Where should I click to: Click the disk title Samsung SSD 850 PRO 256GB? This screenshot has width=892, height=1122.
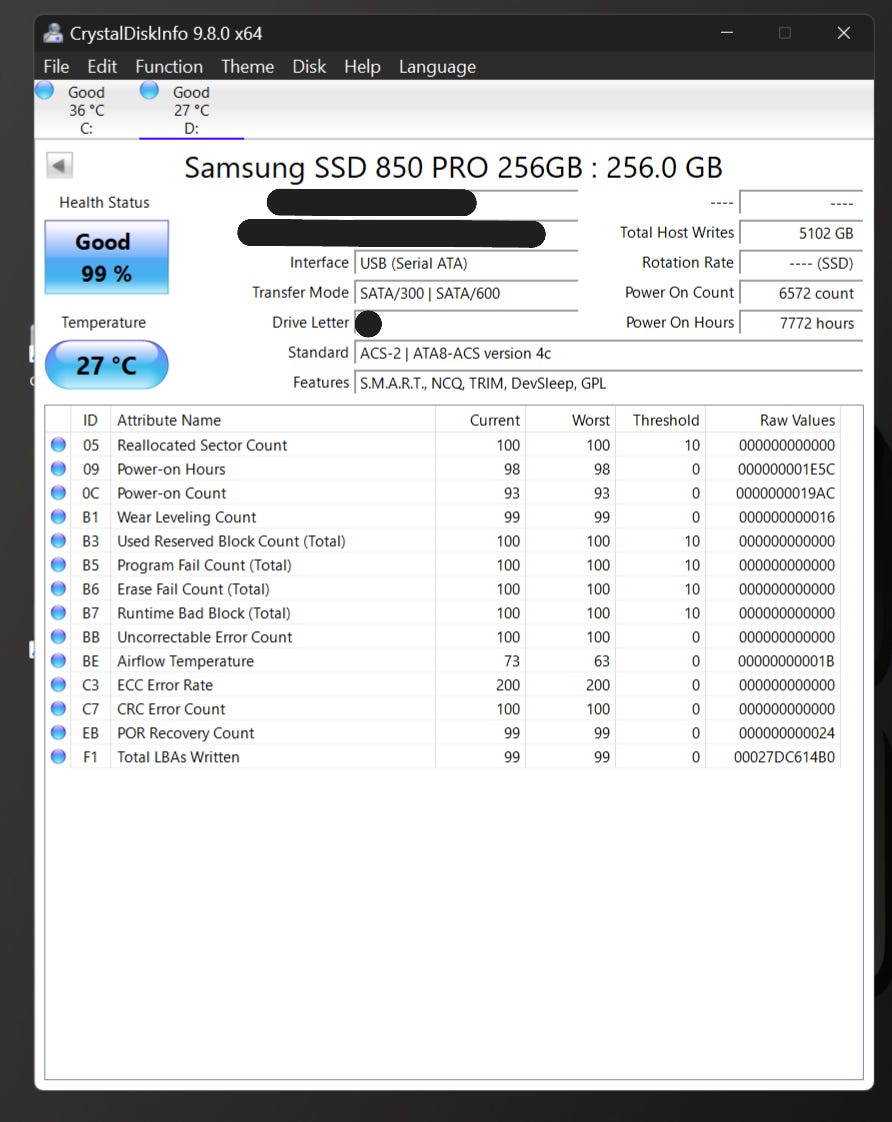coord(454,167)
